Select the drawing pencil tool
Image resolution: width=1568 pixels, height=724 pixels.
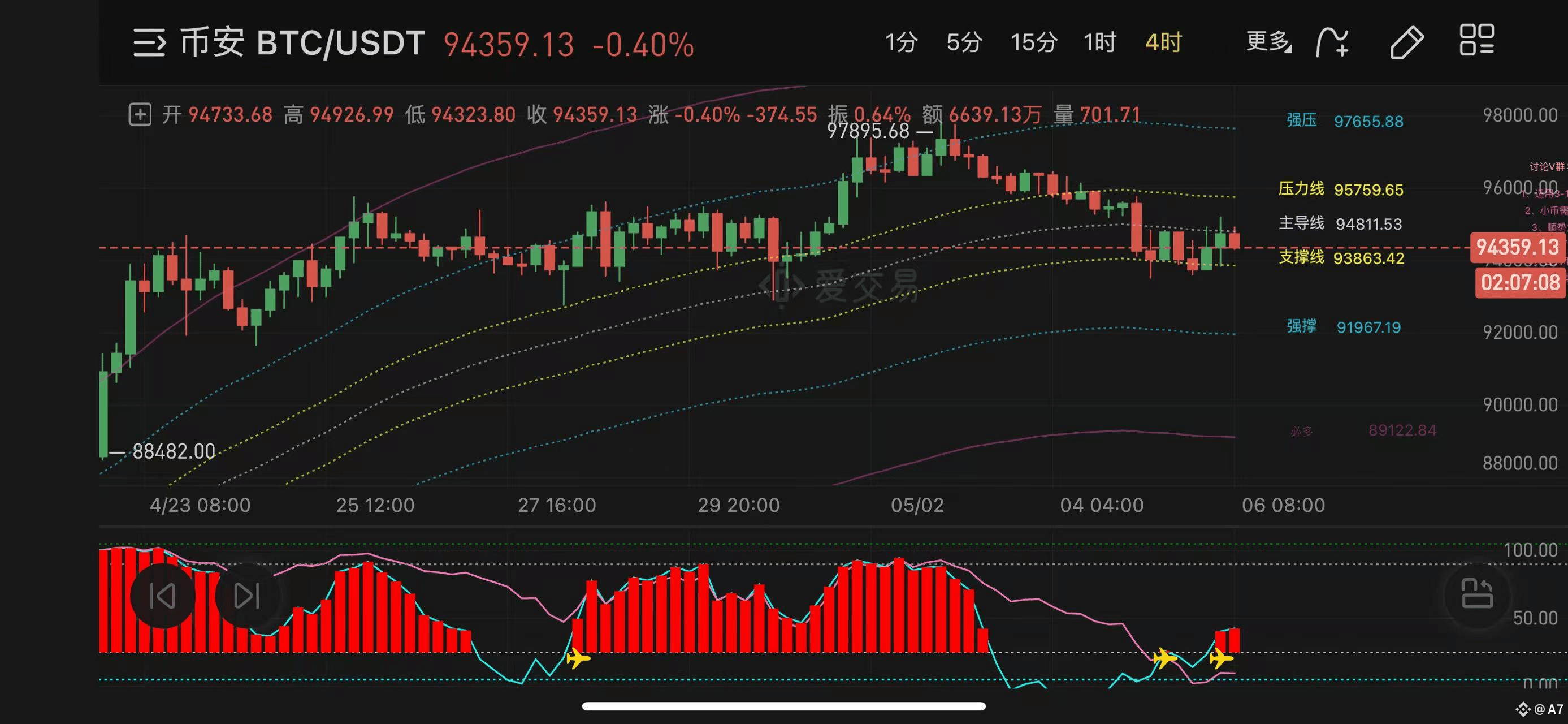pos(1407,42)
